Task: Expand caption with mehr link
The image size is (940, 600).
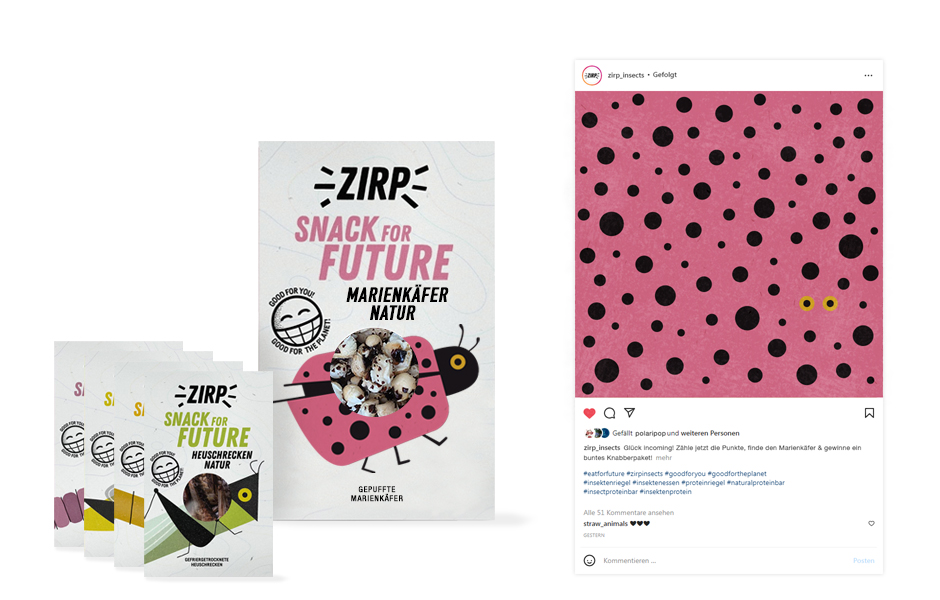Action: click(664, 458)
